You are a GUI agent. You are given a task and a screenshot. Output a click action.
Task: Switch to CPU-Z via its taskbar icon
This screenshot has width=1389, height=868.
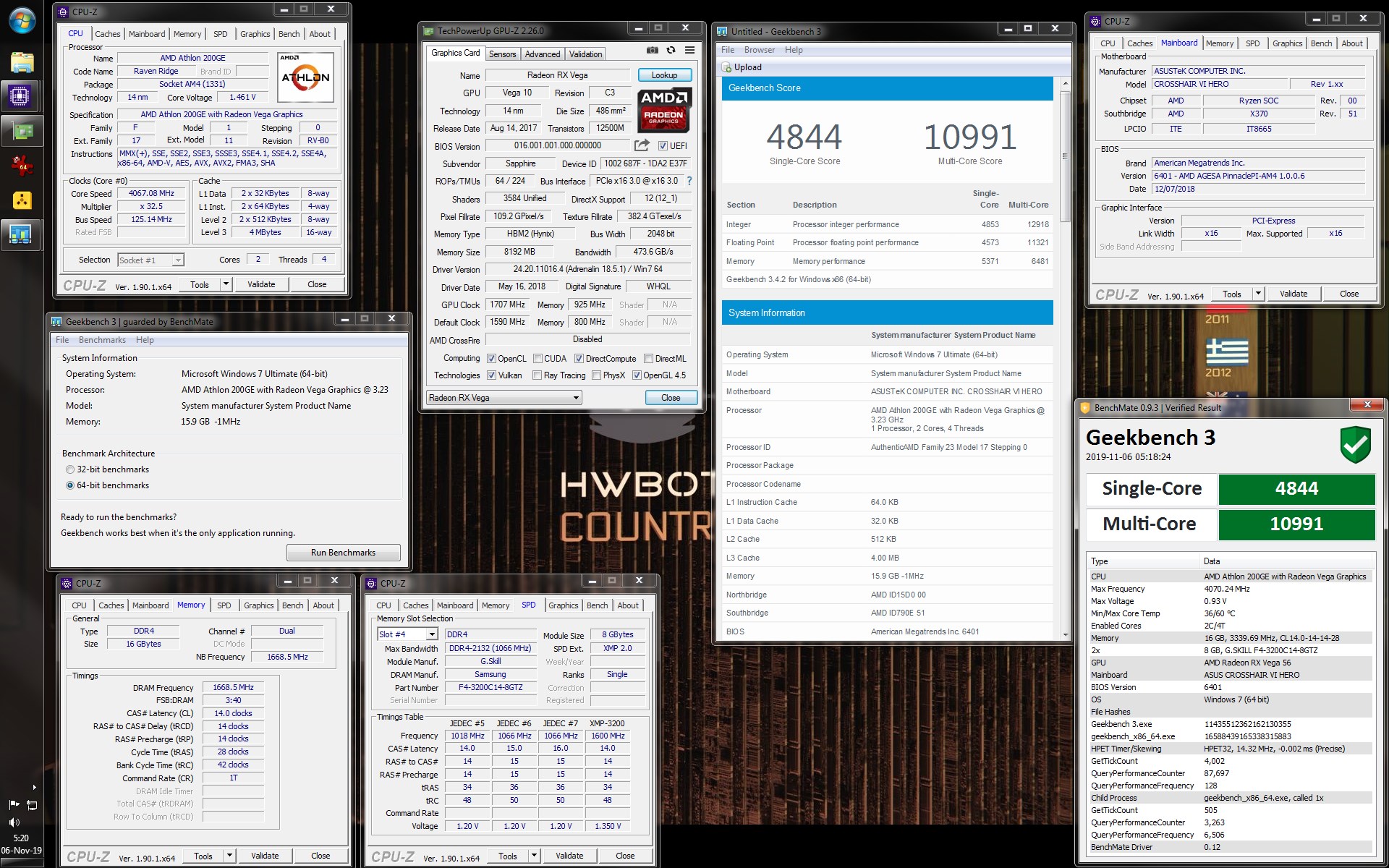click(x=20, y=95)
